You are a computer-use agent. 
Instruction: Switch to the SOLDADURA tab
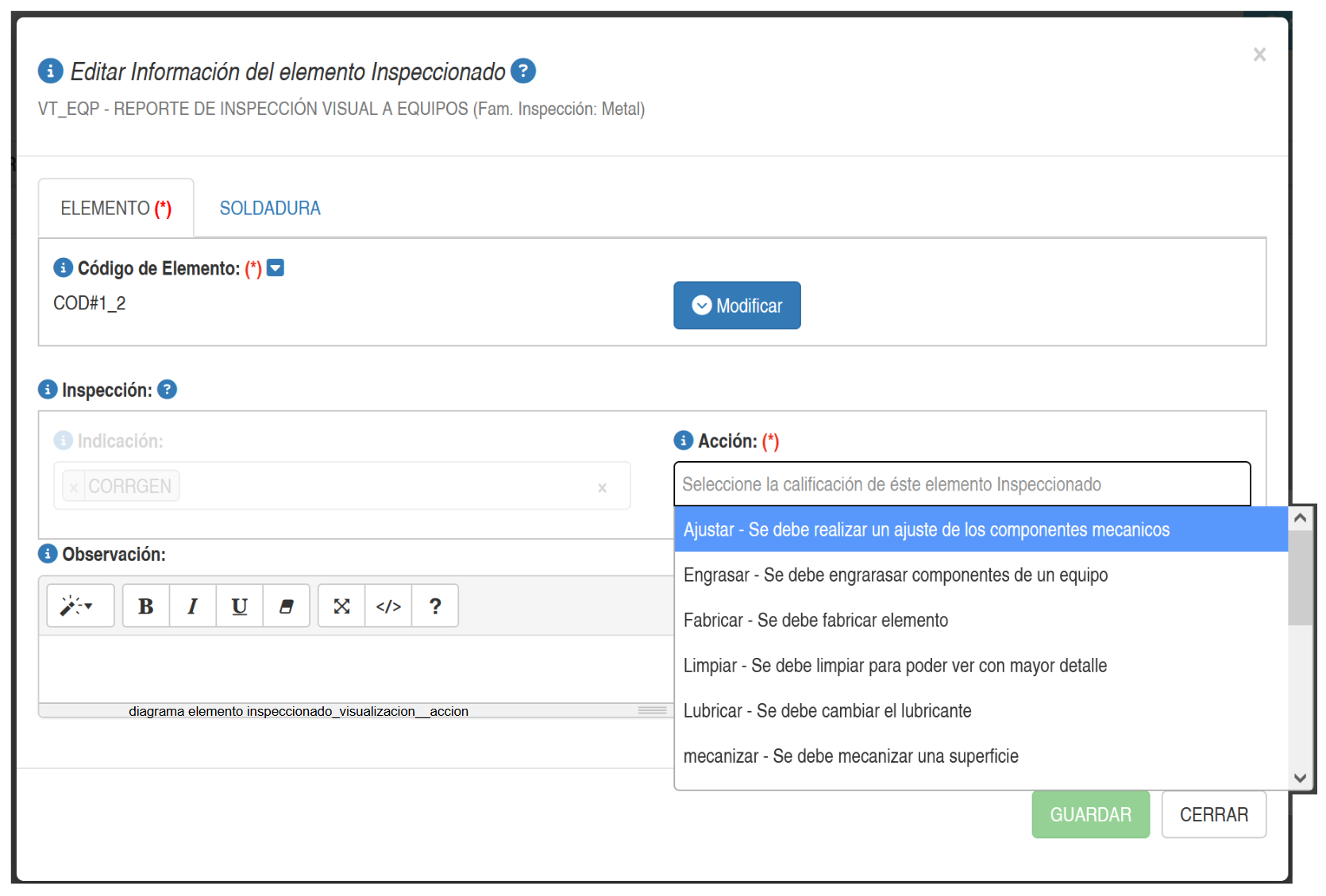pos(270,209)
